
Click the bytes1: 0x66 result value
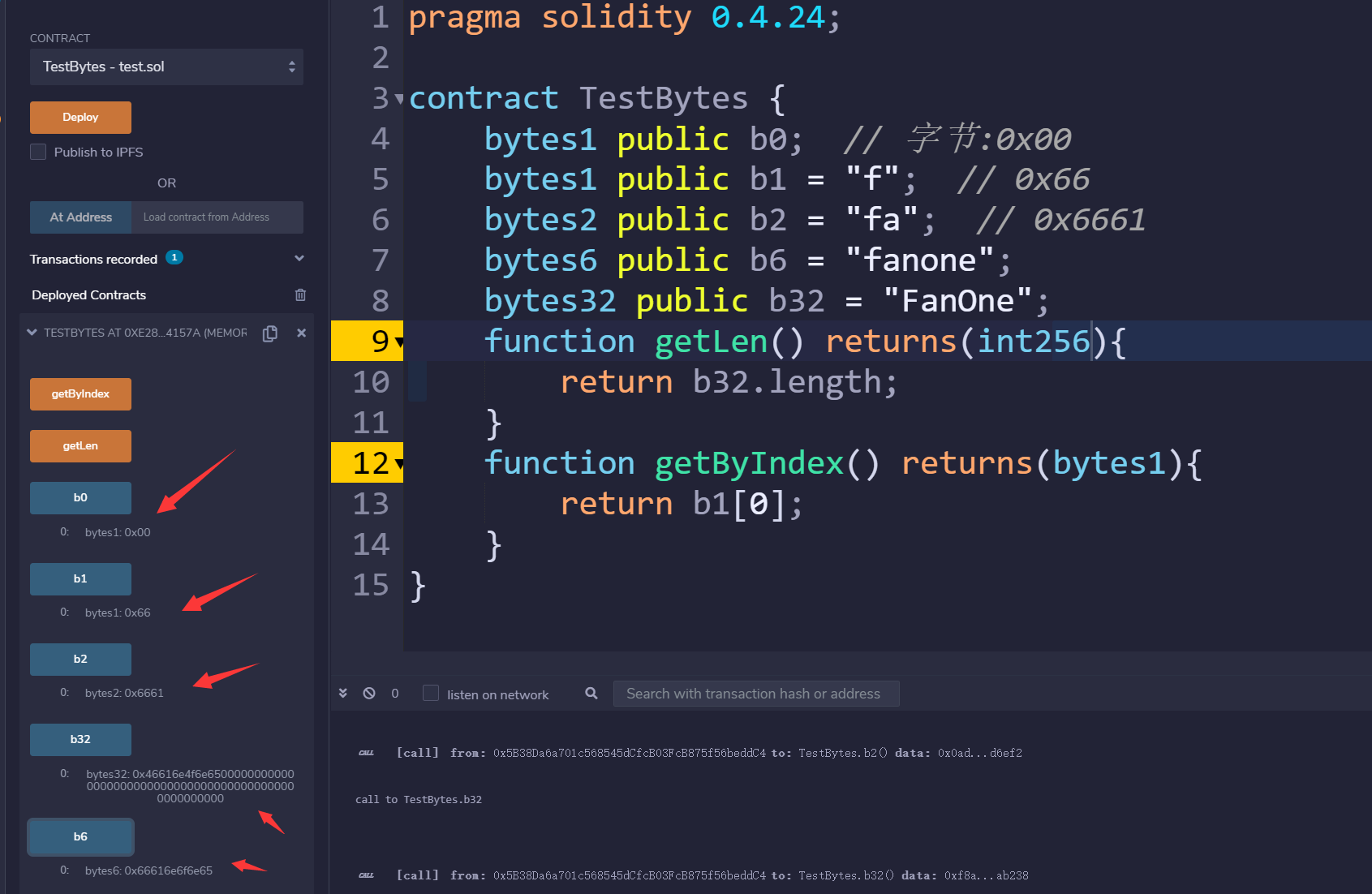click(x=118, y=612)
